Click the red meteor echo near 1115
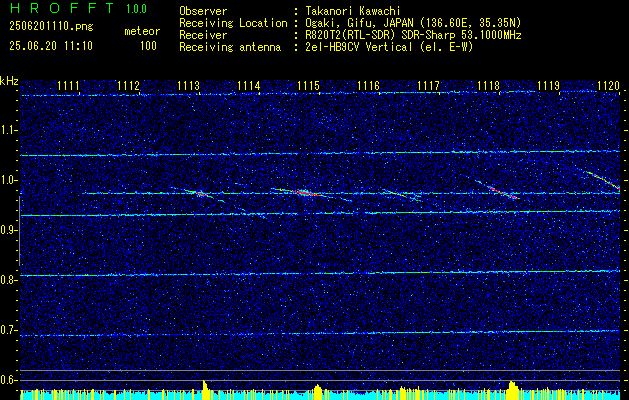Viewport: 629px width, 400px height. click(304, 193)
